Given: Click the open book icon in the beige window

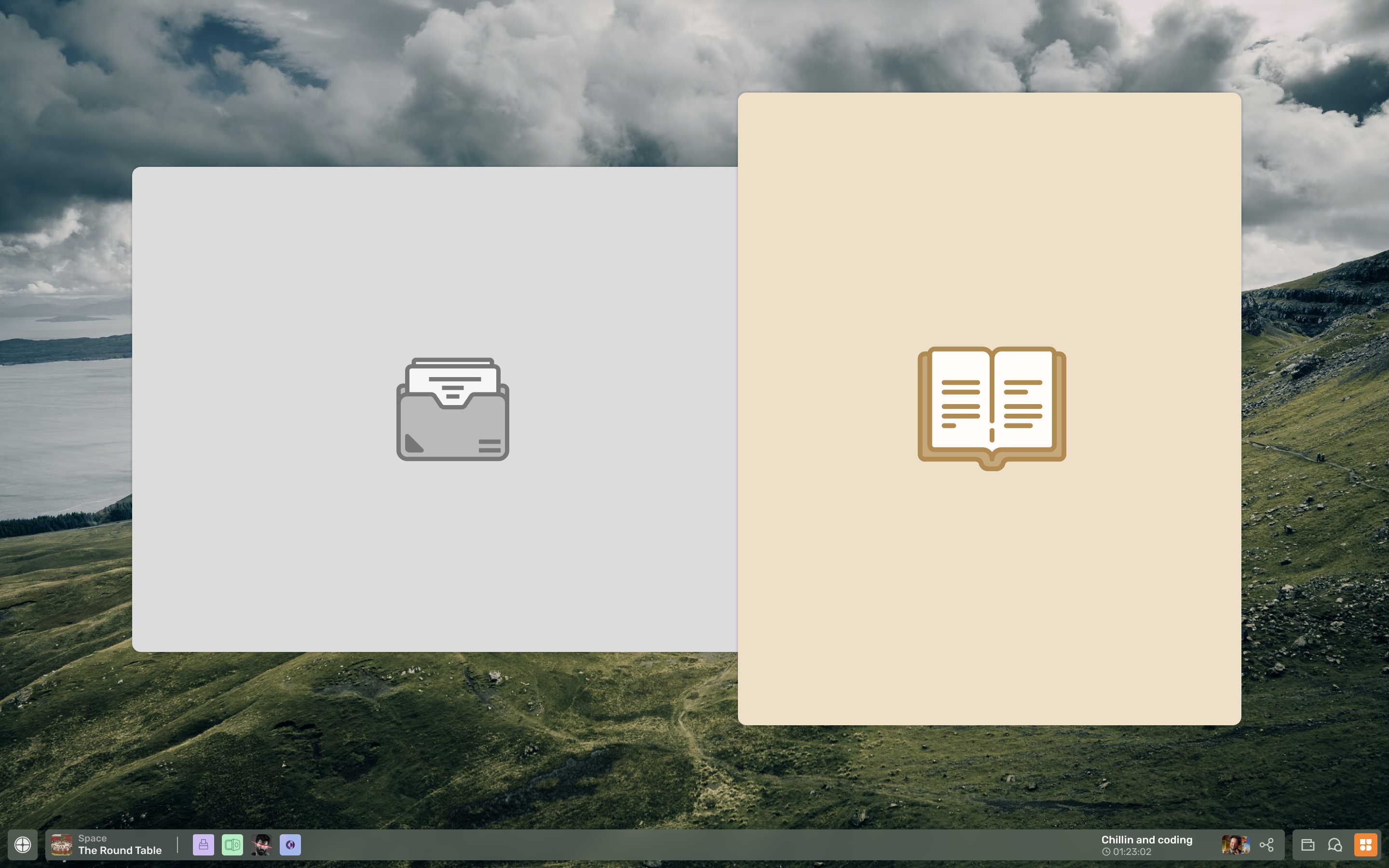Looking at the screenshot, I should (x=992, y=408).
